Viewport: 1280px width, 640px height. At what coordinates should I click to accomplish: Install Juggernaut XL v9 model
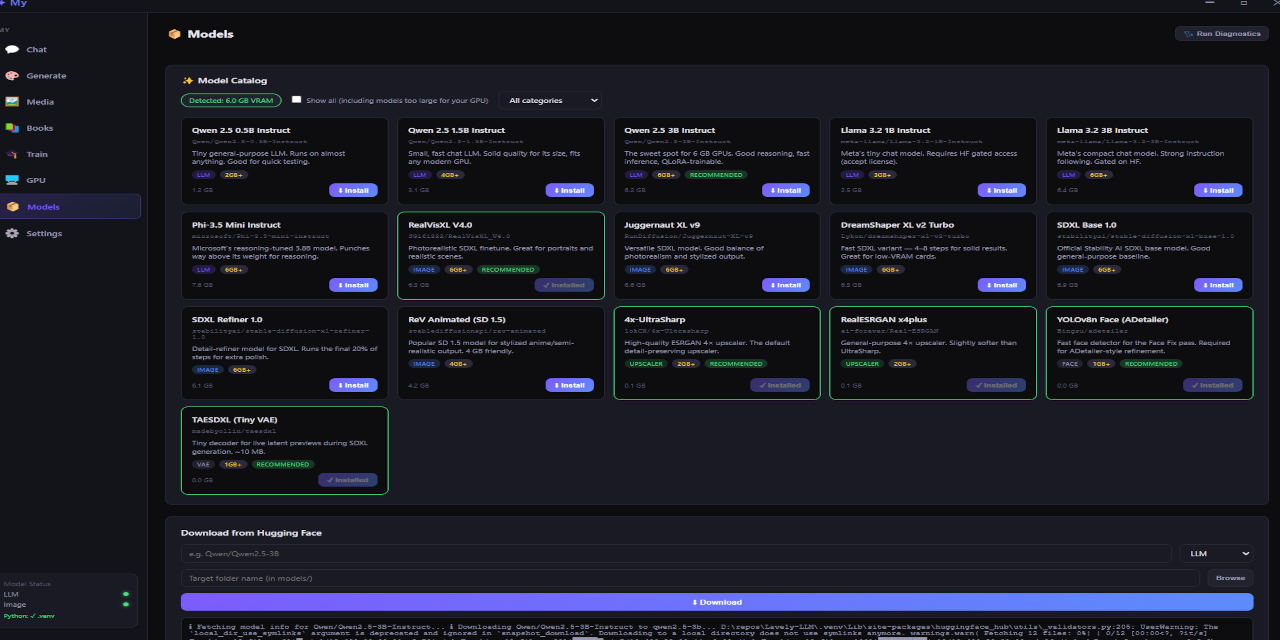click(x=785, y=285)
